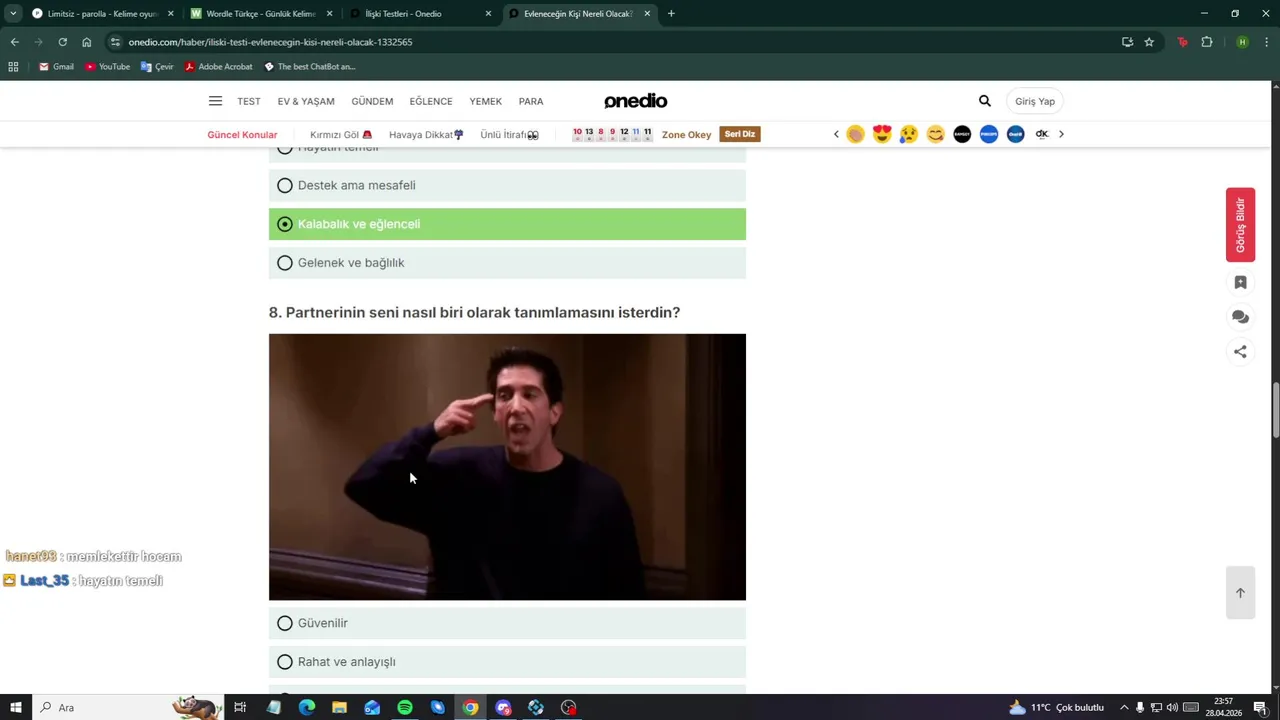
Task: Select the 'Gelenek ve bağlılık' option
Action: pos(507,263)
